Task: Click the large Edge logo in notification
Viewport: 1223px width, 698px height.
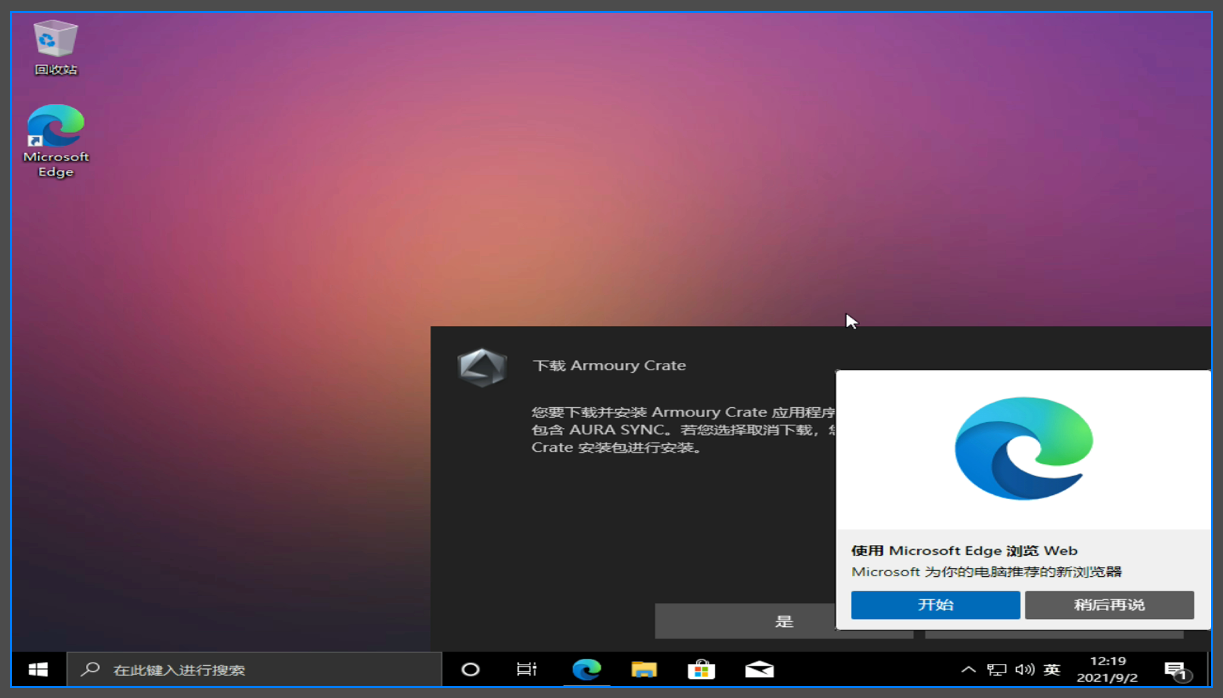Action: pyautogui.click(x=1024, y=448)
